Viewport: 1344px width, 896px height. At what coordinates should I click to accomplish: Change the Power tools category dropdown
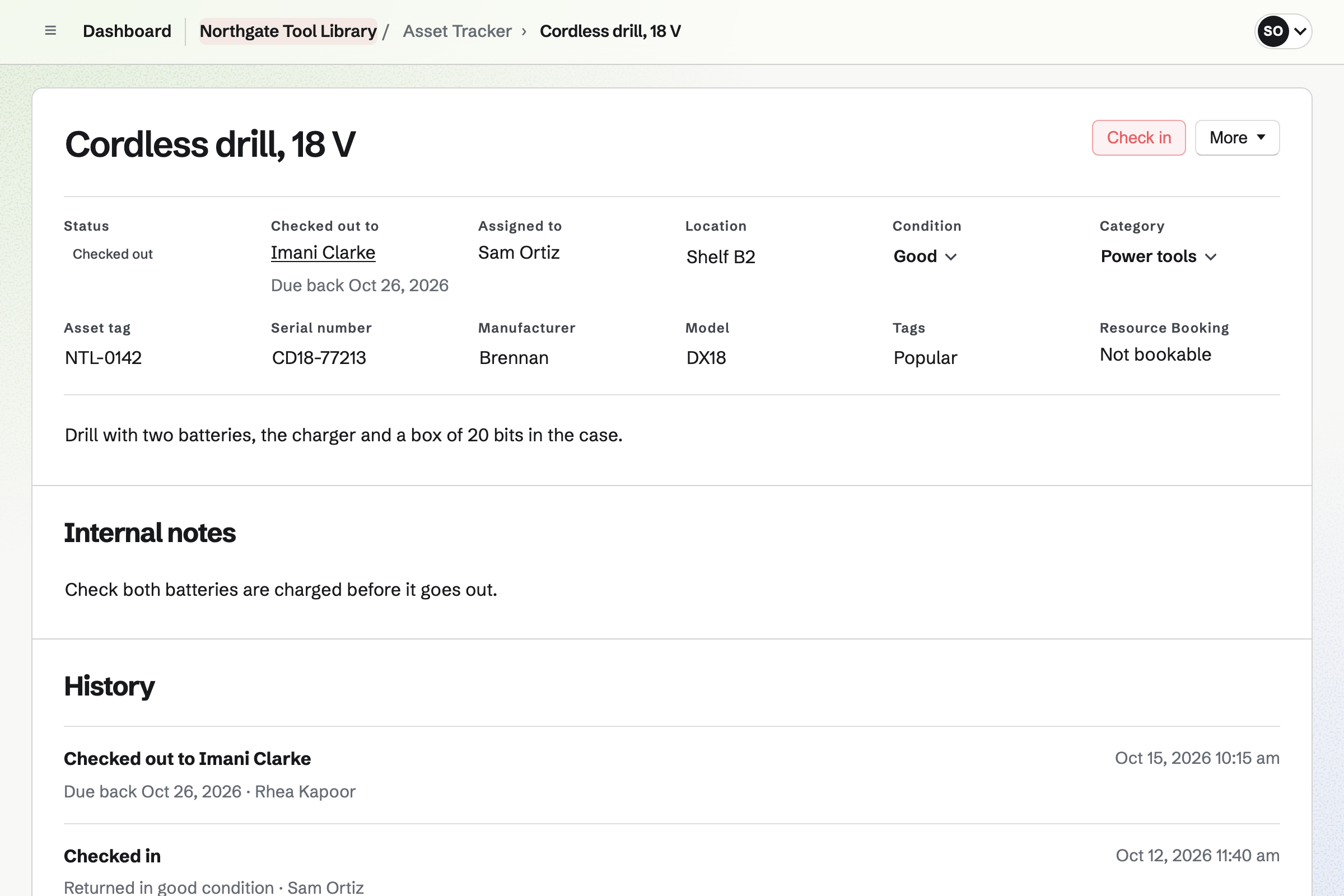click(1158, 256)
